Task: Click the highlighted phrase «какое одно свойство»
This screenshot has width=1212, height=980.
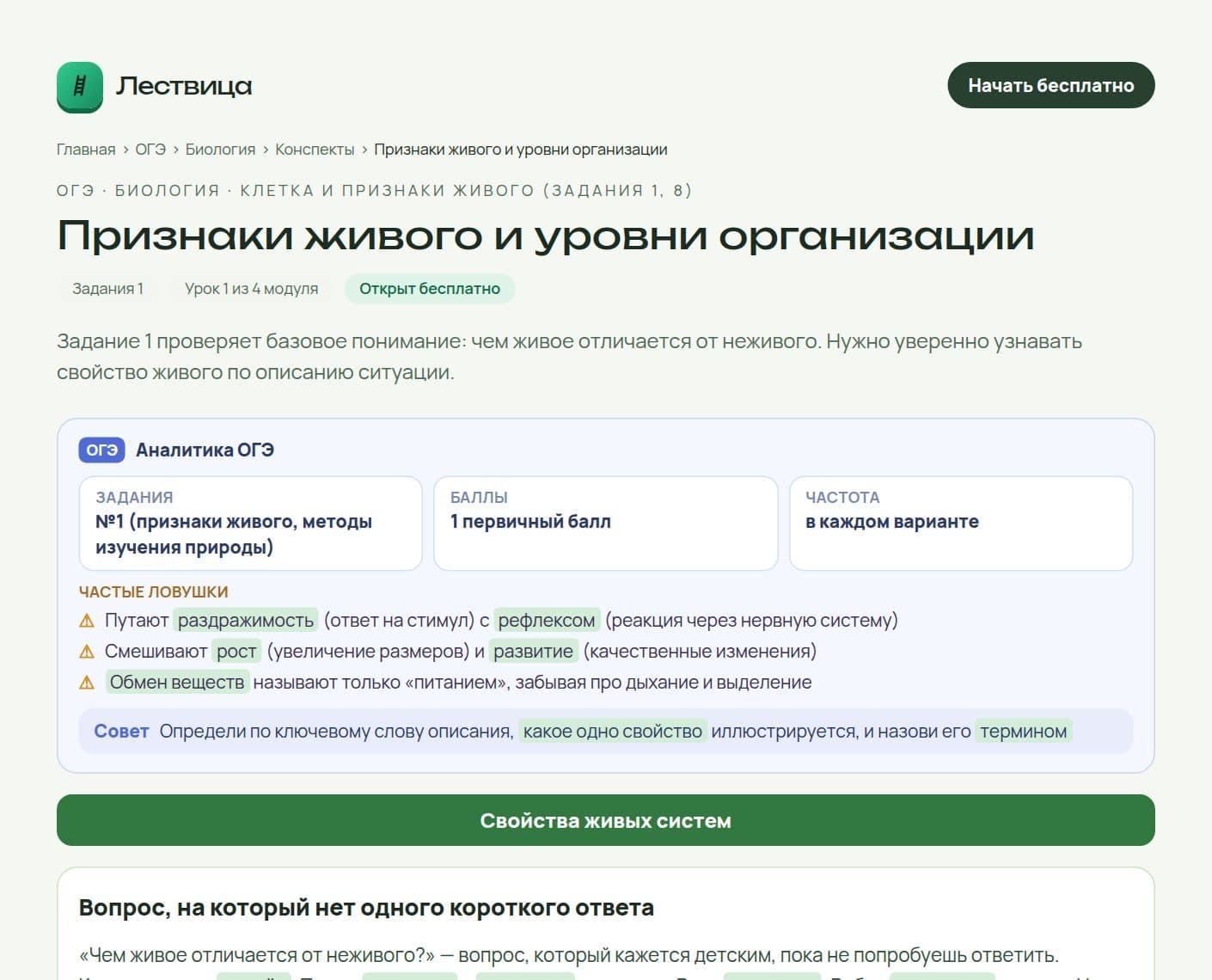Action: pos(613,732)
